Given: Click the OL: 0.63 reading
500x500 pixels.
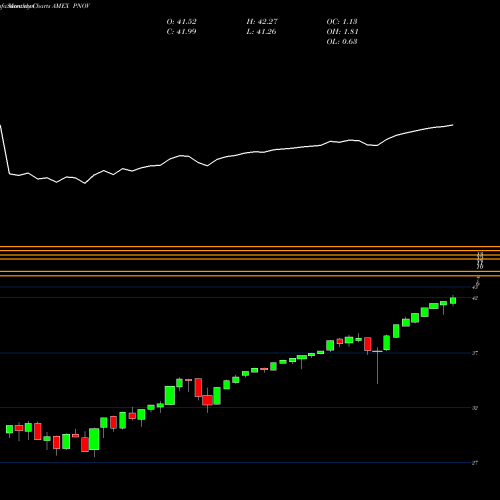Looking at the screenshot, I should pos(342,42).
